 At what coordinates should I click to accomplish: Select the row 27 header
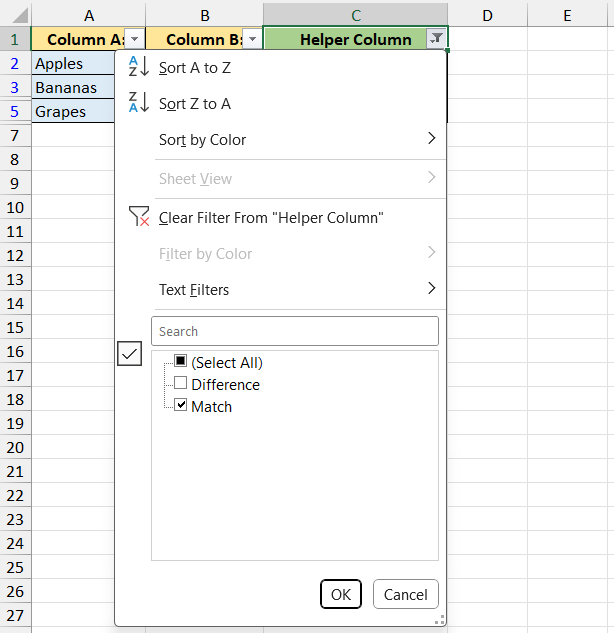(15, 615)
